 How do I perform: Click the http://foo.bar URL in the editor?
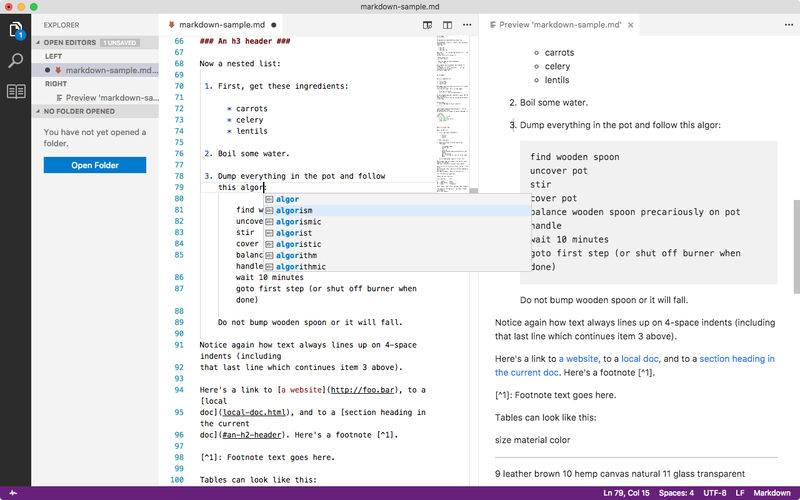363,390
